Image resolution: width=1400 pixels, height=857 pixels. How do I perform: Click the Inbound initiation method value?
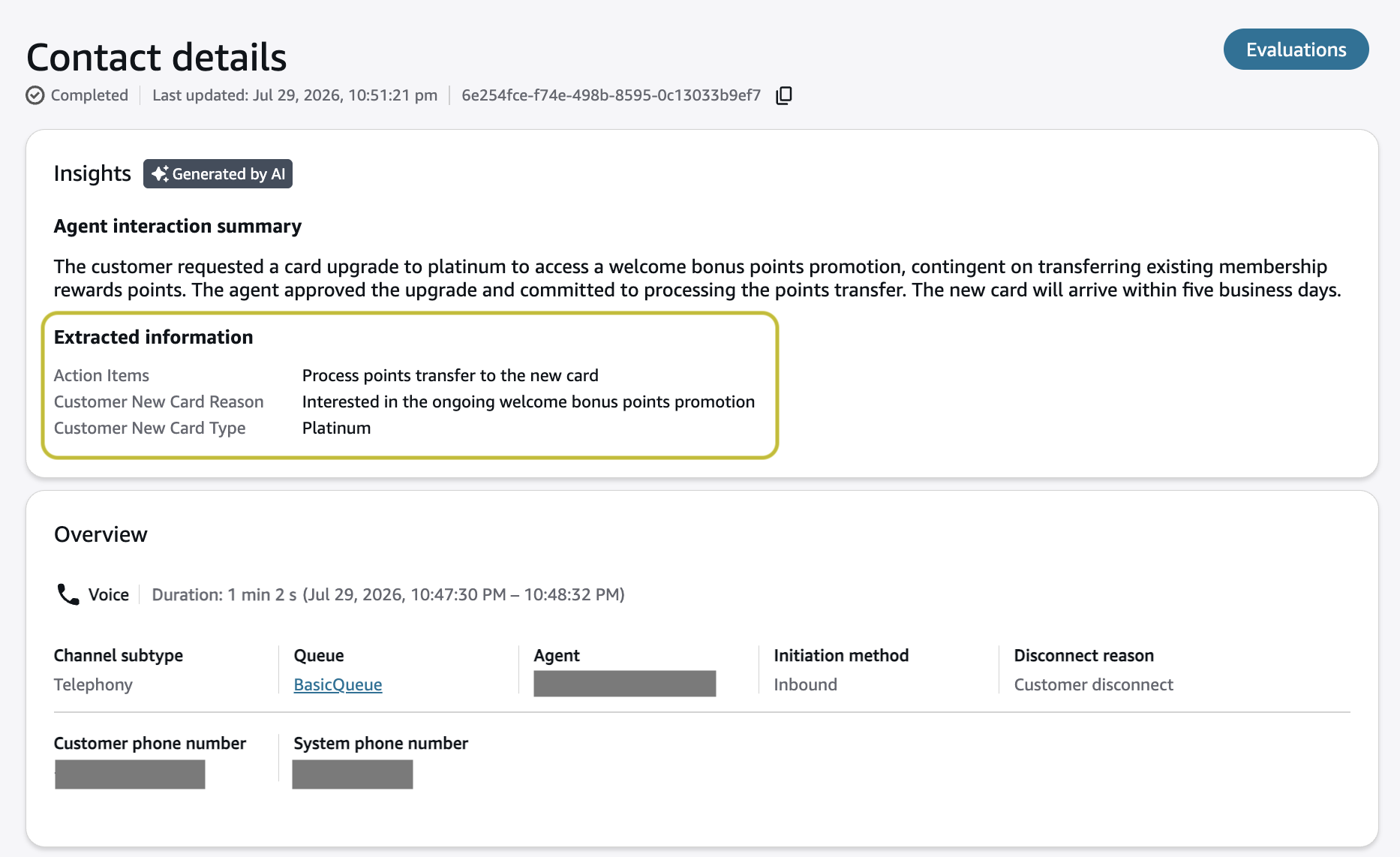click(x=806, y=684)
